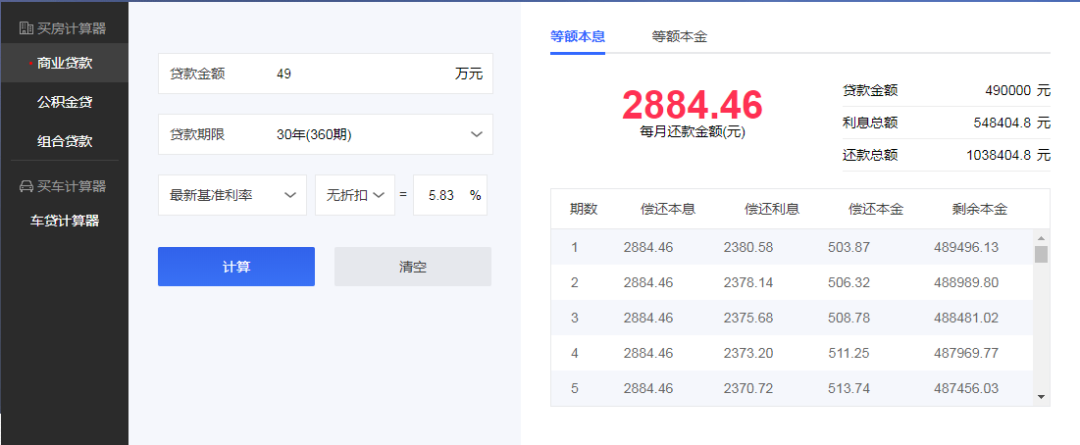The height and width of the screenshot is (445, 1080).
Task: Click the repayment table scrollbar thumb
Action: click(1041, 254)
